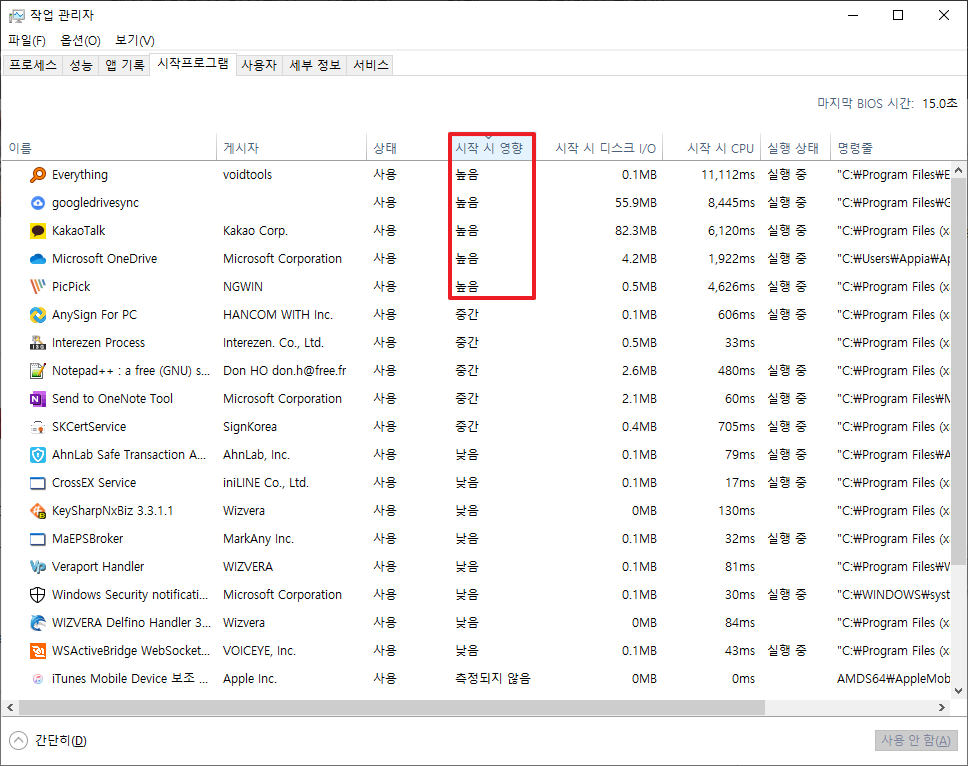Click the MaEPSBroker icon
The image size is (968, 766).
38,539
